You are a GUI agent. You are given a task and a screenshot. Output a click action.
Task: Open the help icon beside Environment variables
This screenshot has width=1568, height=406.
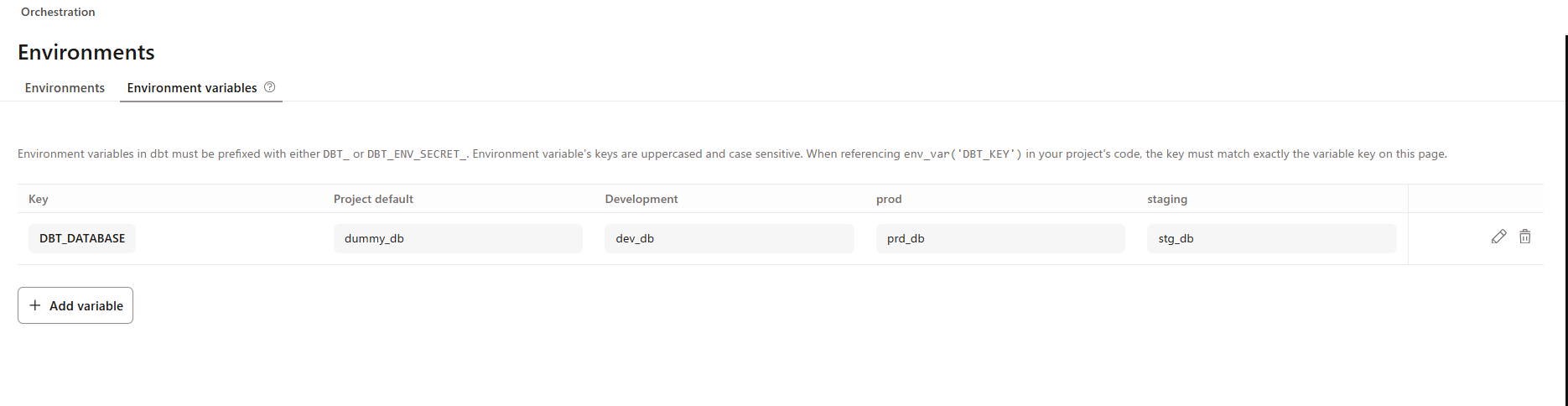[x=269, y=87]
